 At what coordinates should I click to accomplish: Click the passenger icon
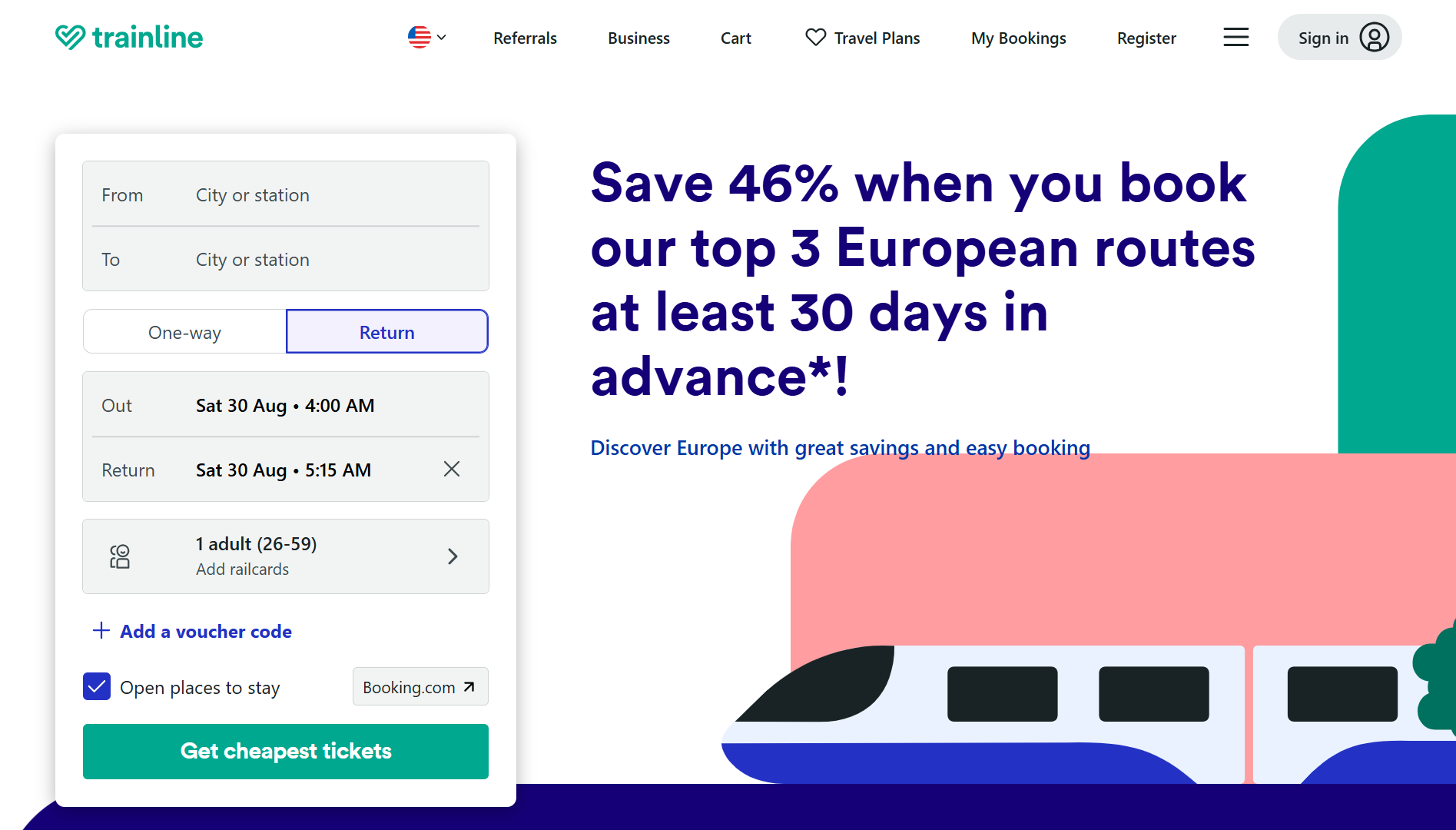coord(120,556)
